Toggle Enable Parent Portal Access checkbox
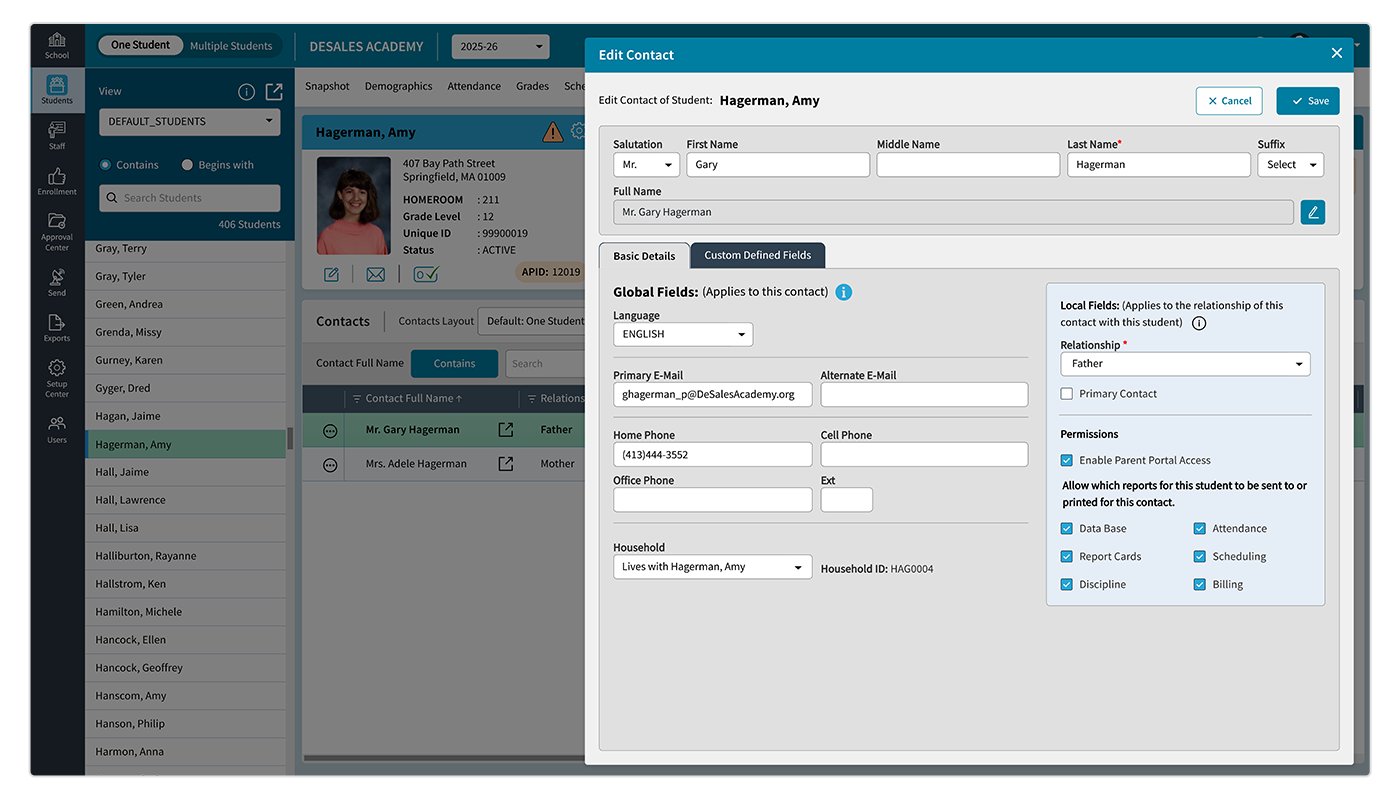The image size is (1400, 800). (x=1067, y=461)
